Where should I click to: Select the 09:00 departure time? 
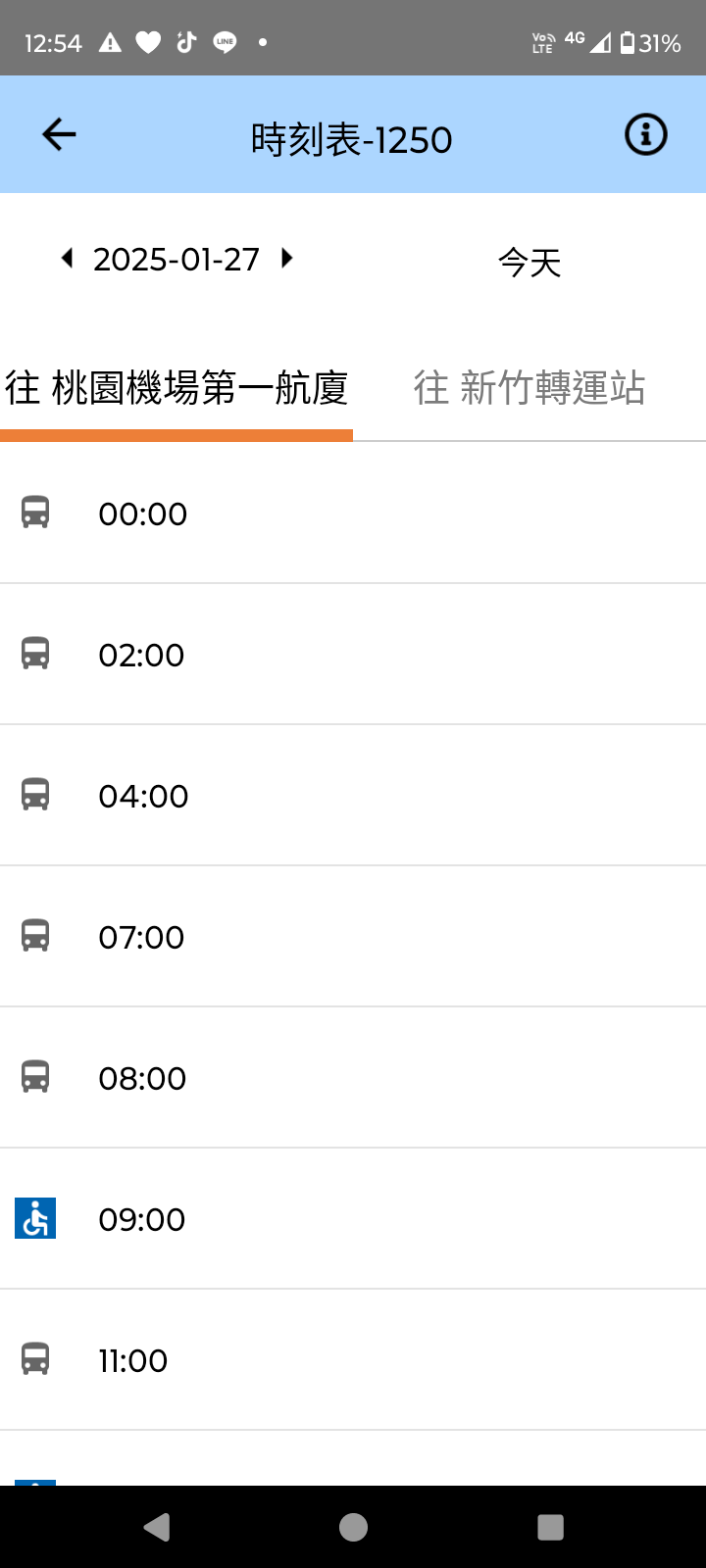142,1219
